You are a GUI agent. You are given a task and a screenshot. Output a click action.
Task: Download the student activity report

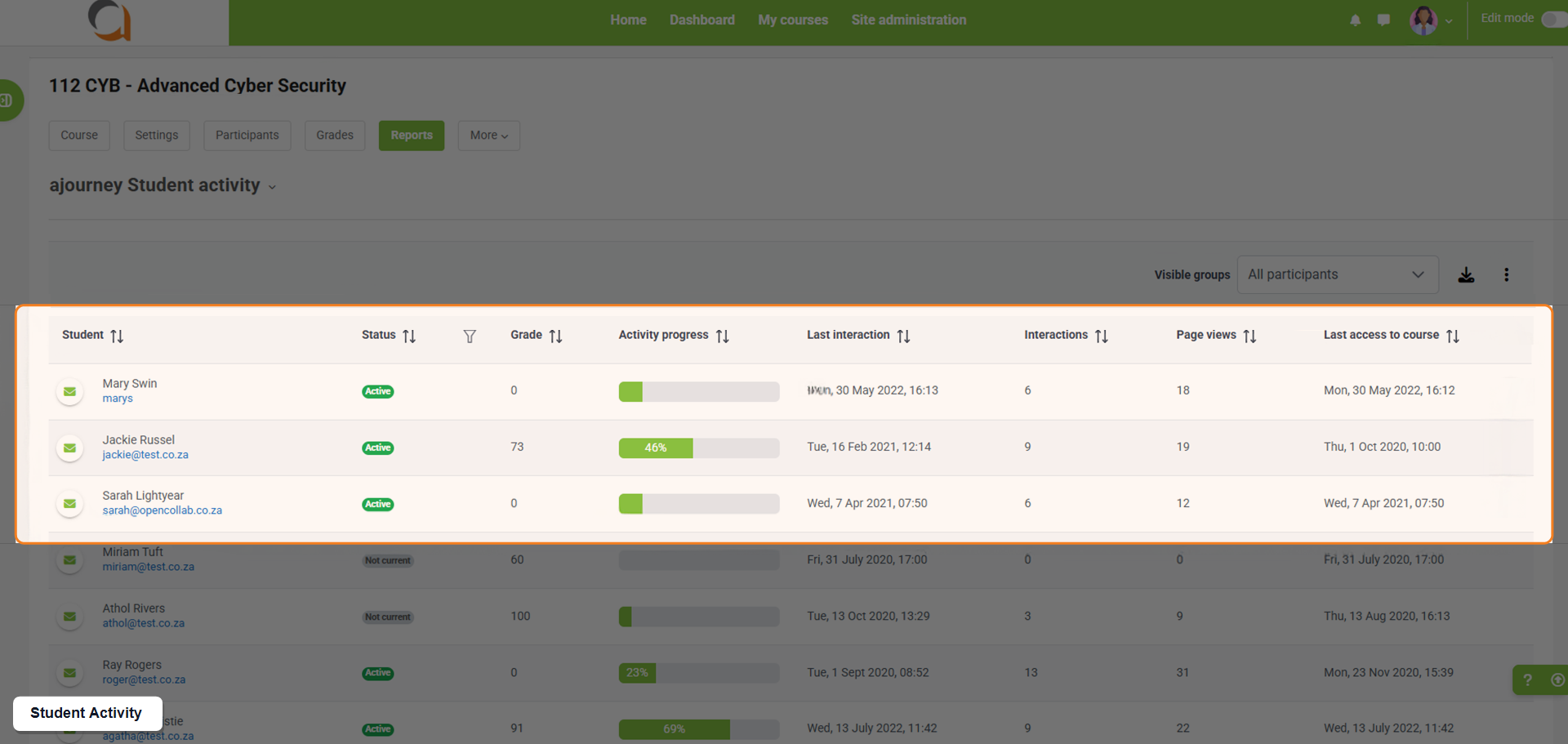click(1466, 275)
